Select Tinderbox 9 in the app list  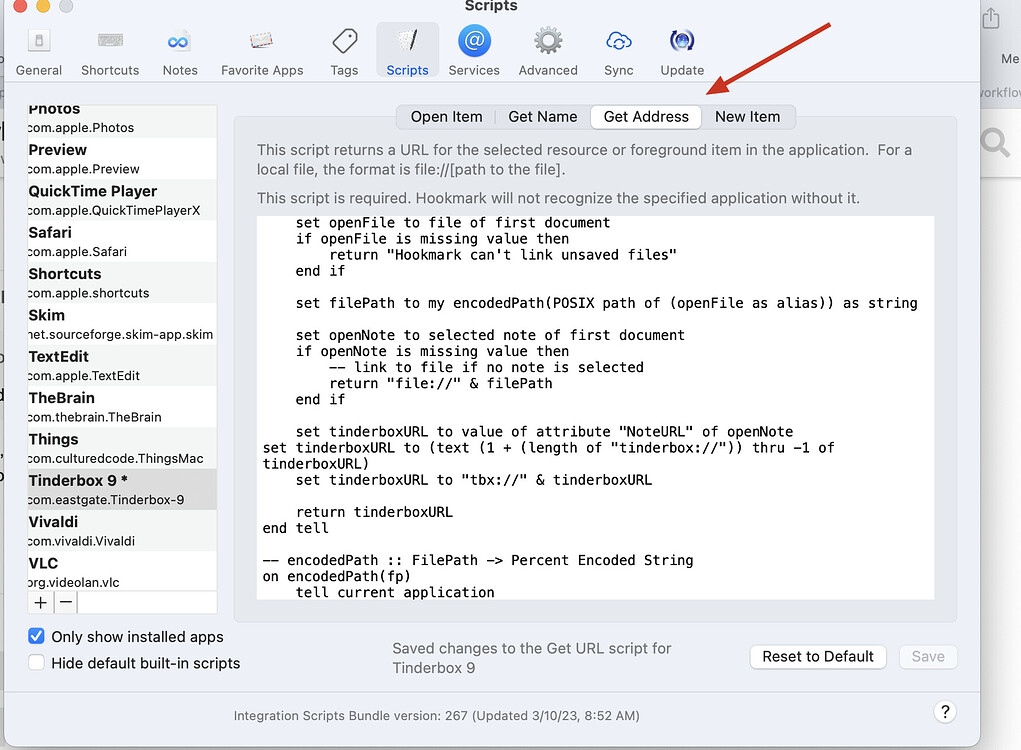(x=122, y=489)
